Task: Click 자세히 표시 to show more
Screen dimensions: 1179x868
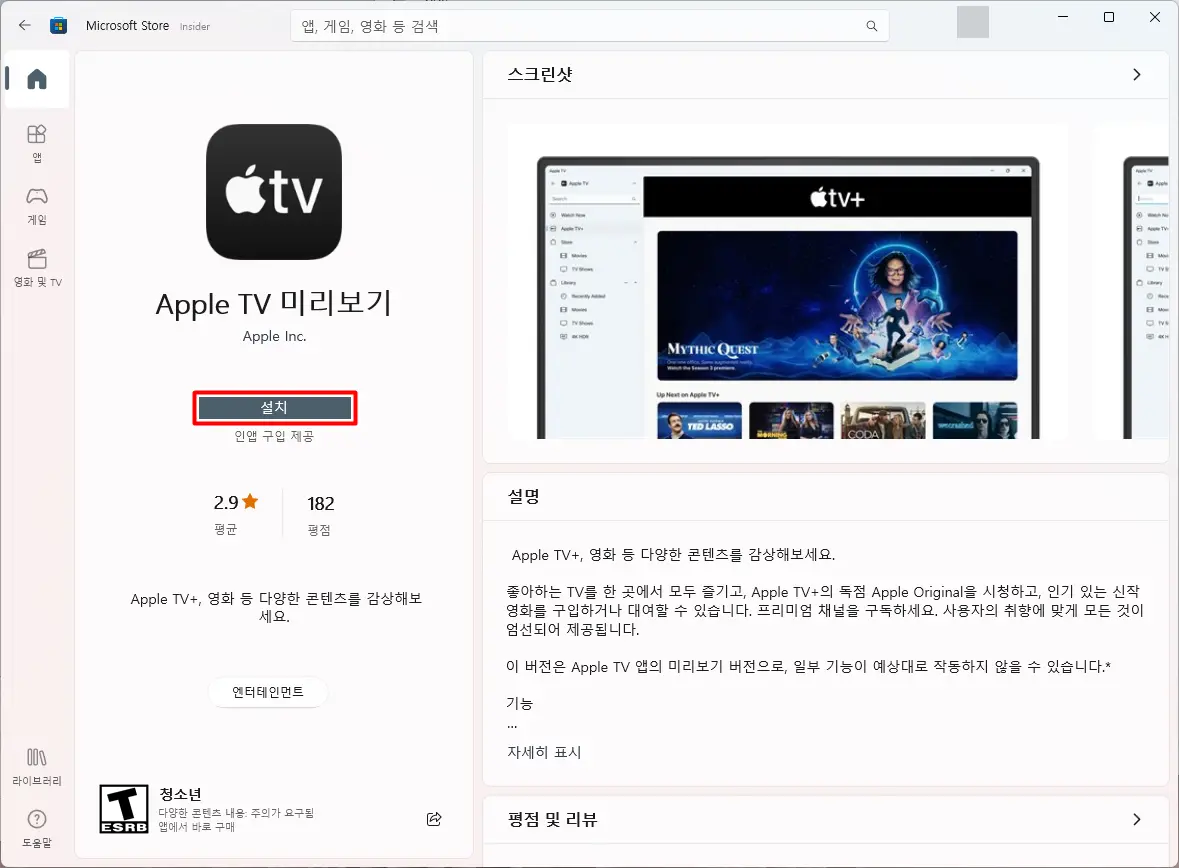Action: pos(544,752)
